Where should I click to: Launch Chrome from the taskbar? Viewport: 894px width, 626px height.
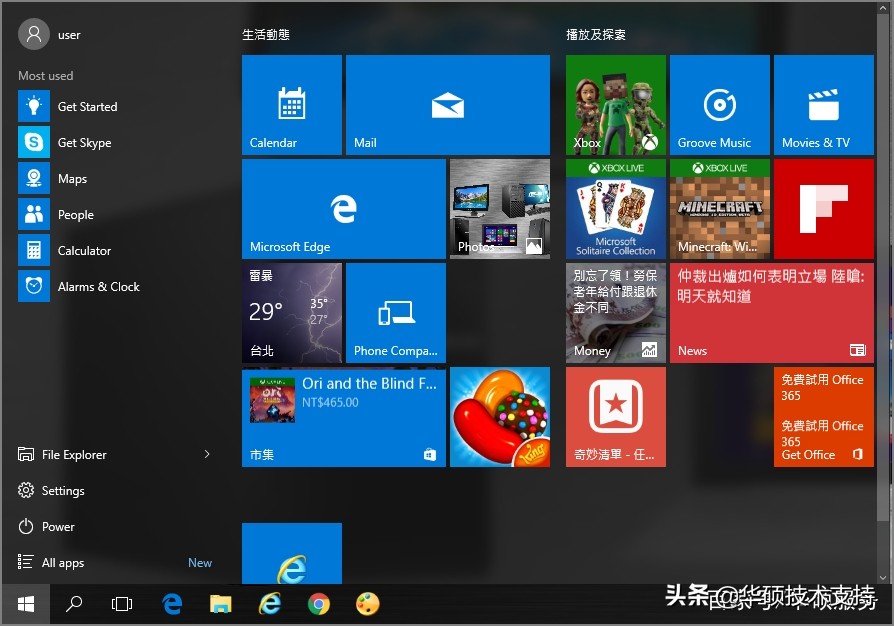[318, 604]
